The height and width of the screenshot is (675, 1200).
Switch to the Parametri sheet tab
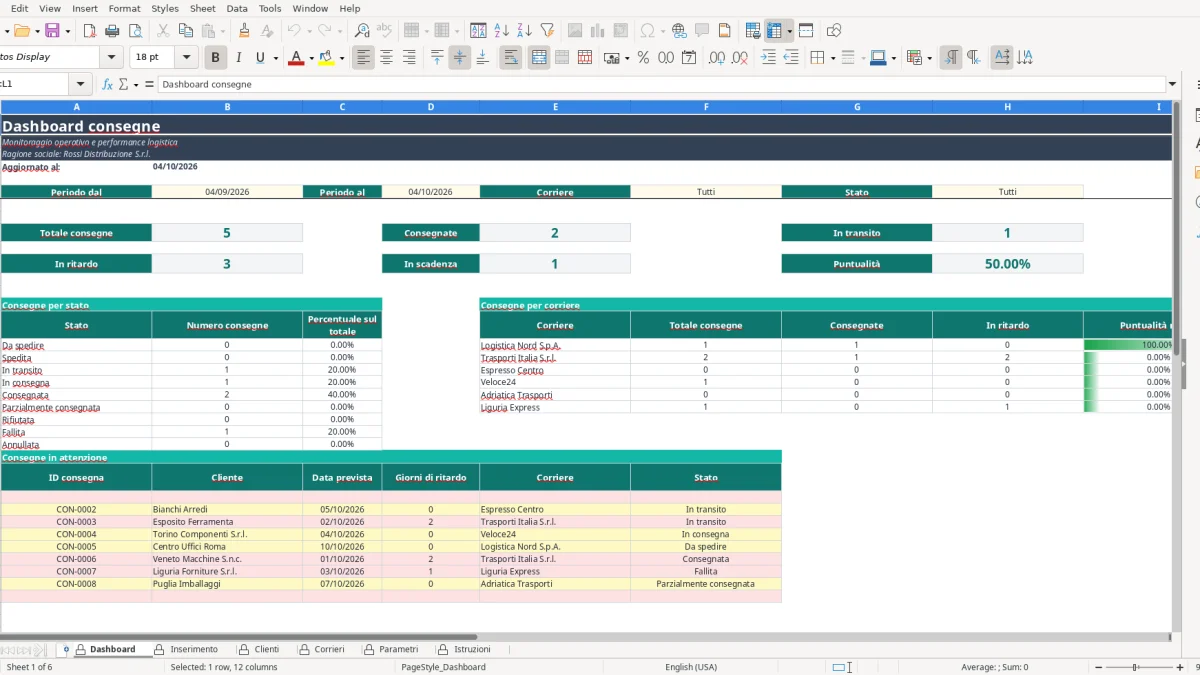point(390,649)
